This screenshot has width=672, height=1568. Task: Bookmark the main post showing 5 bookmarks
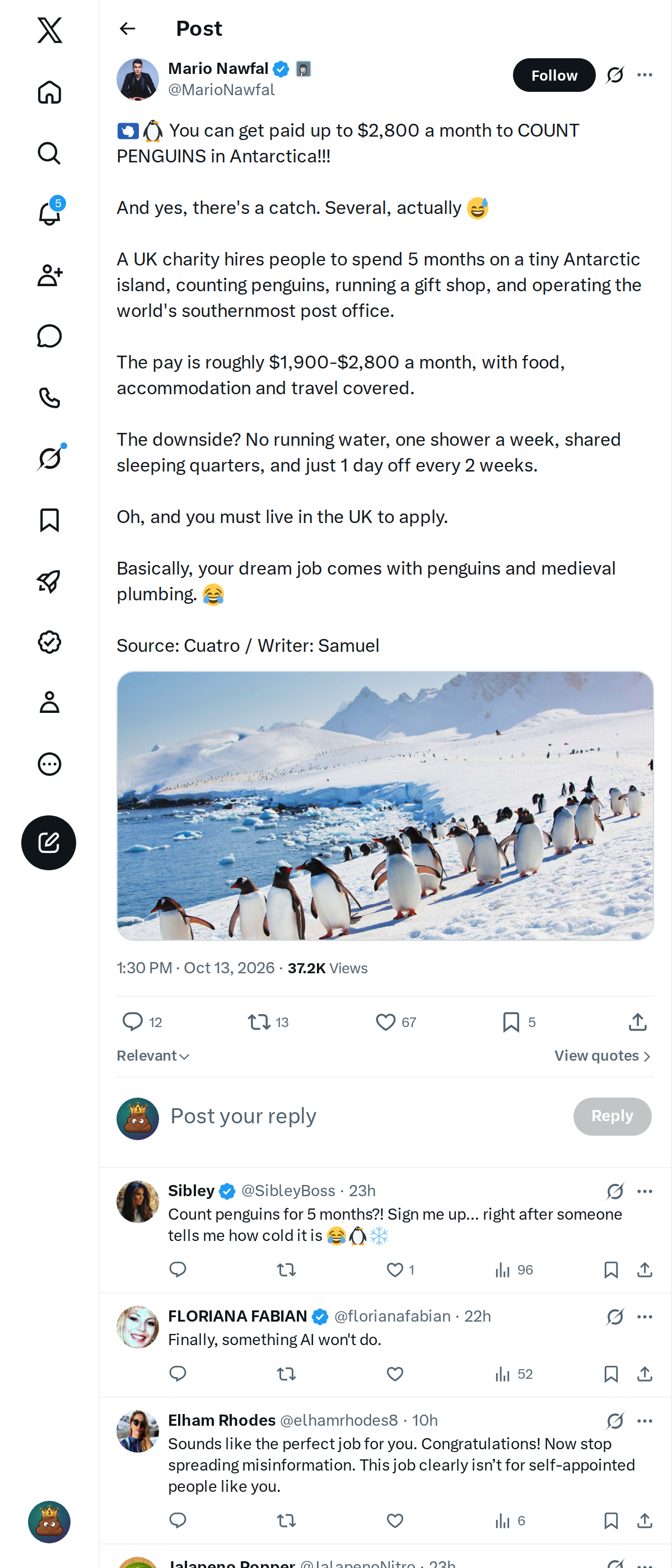click(519, 1021)
